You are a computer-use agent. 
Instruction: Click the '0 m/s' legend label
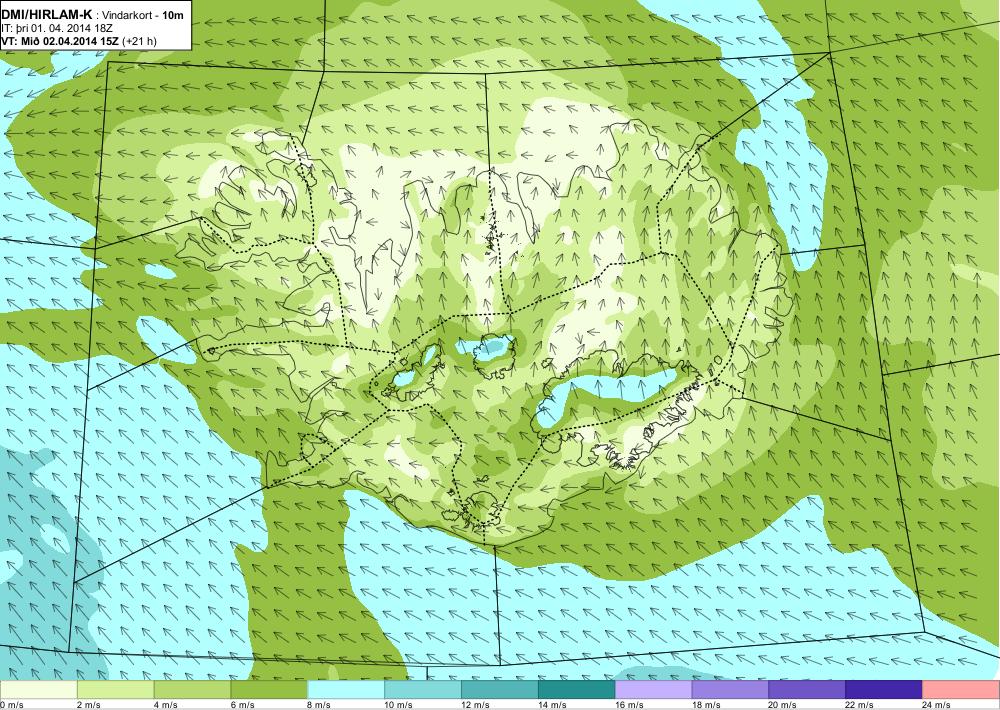pos(11,705)
